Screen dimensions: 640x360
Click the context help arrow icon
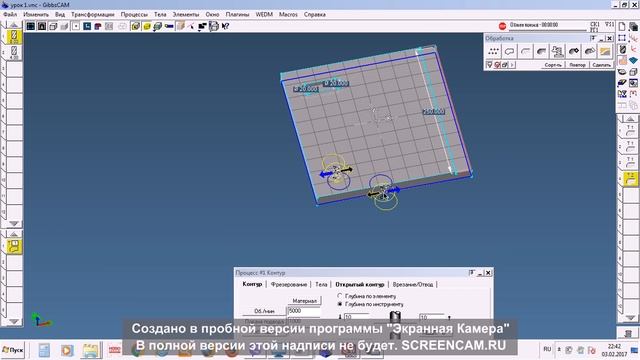click(x=225, y=26)
